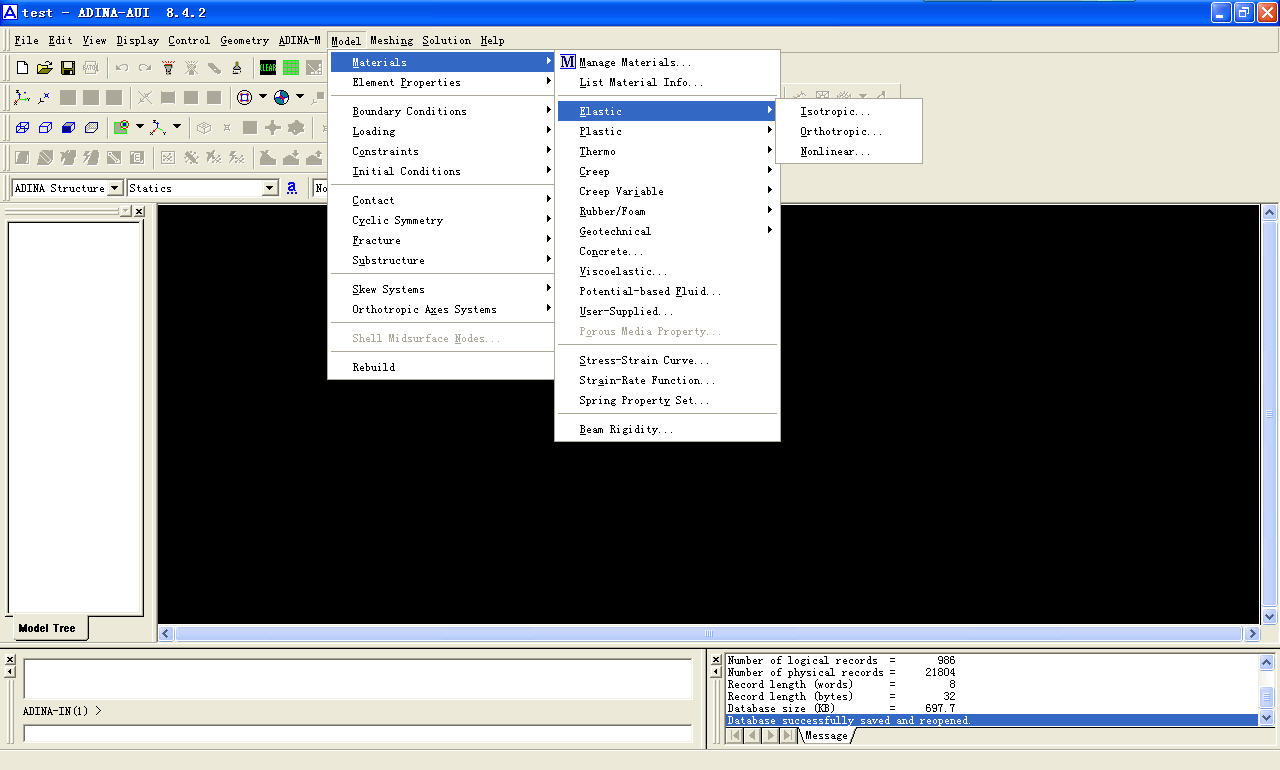
Task: Click the green square with target icon
Action: [121, 127]
